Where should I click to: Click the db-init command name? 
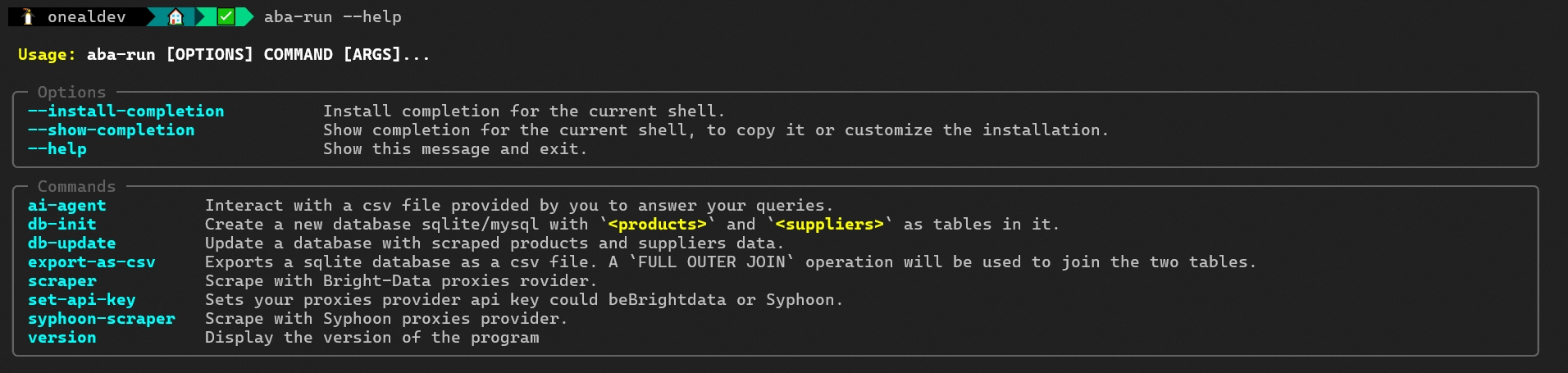coord(62,225)
